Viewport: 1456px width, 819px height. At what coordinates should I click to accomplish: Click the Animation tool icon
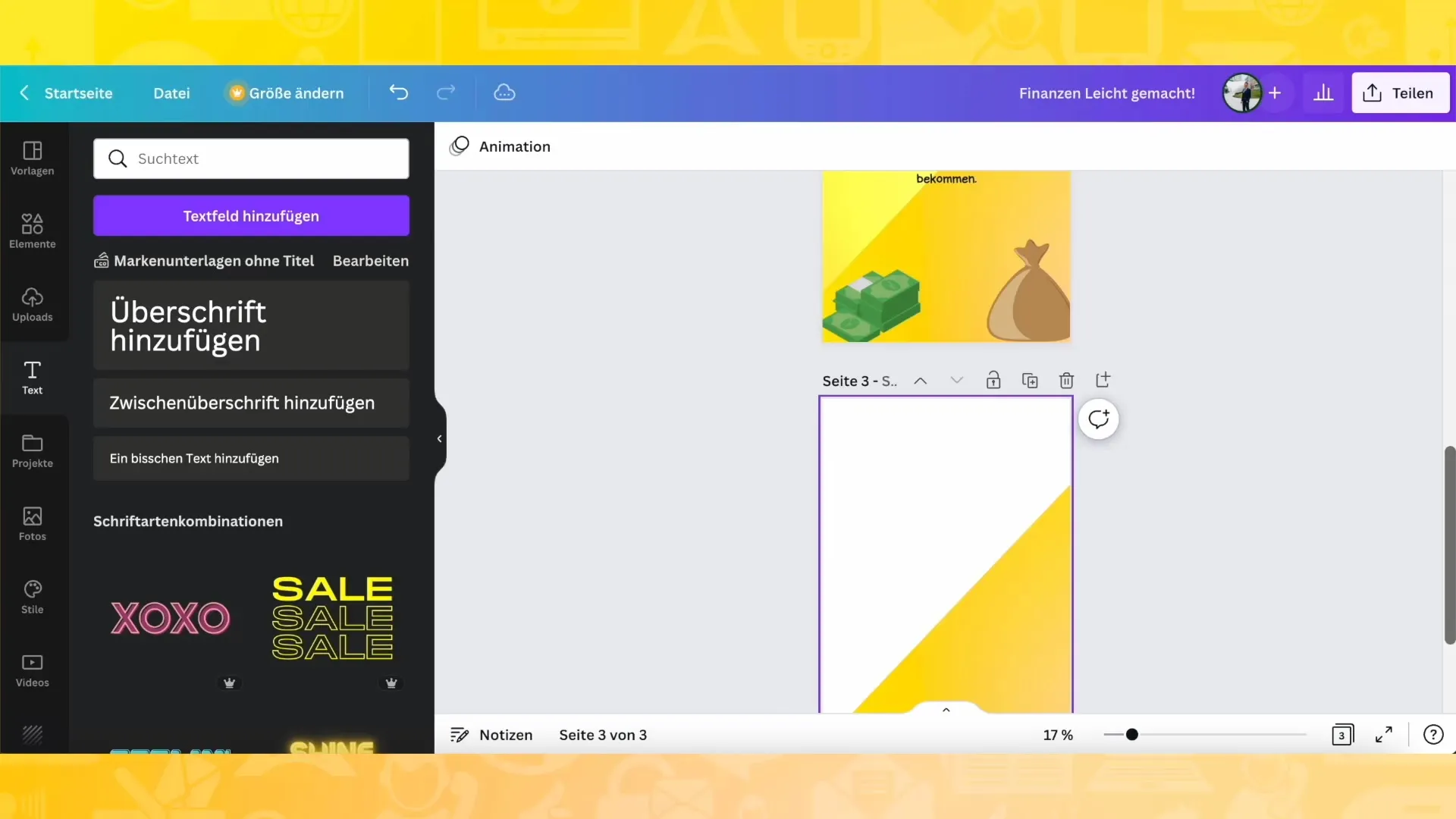(460, 147)
